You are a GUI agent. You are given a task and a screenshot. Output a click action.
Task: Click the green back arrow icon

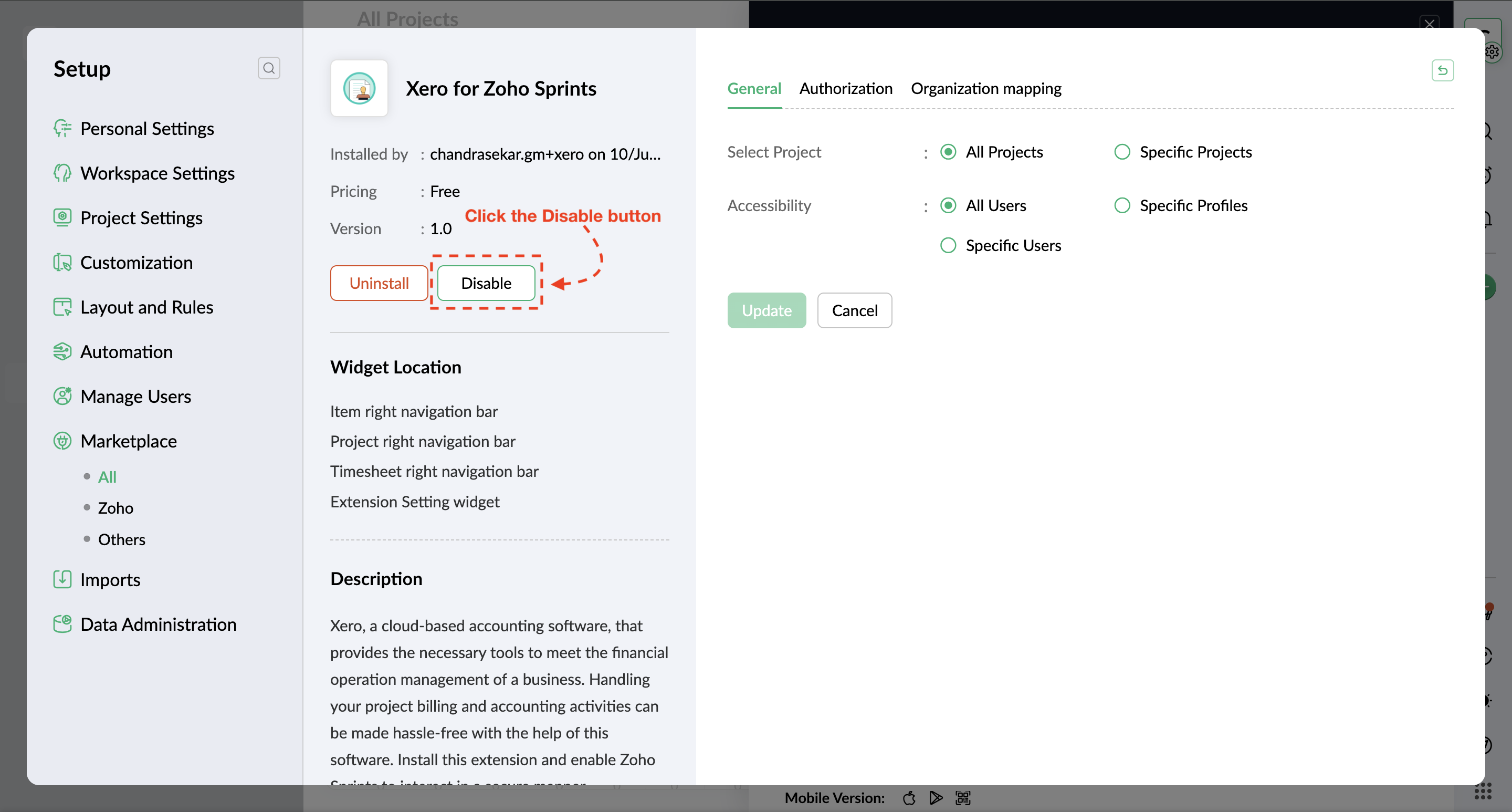[1442, 70]
